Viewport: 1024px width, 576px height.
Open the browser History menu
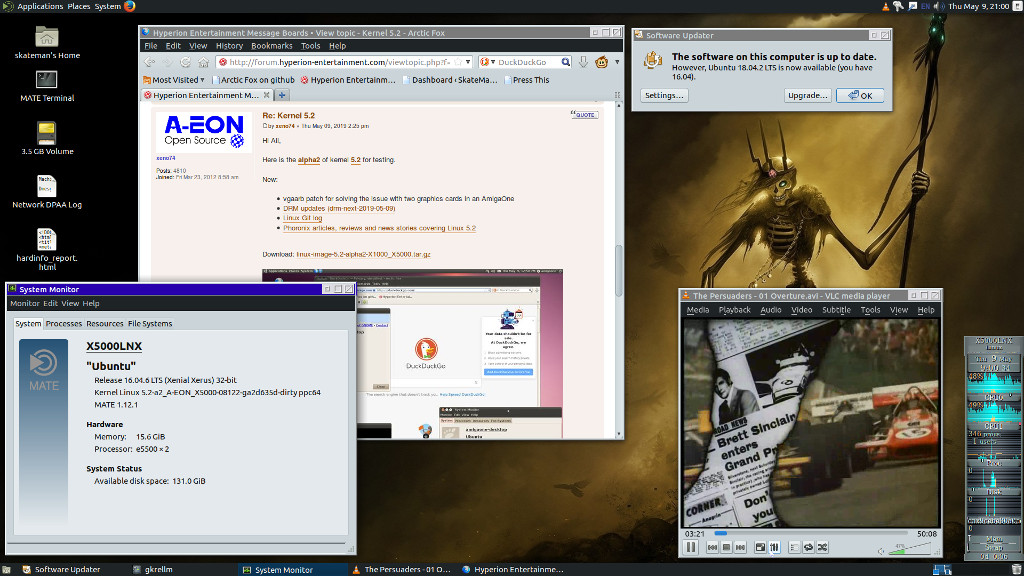pyautogui.click(x=229, y=46)
